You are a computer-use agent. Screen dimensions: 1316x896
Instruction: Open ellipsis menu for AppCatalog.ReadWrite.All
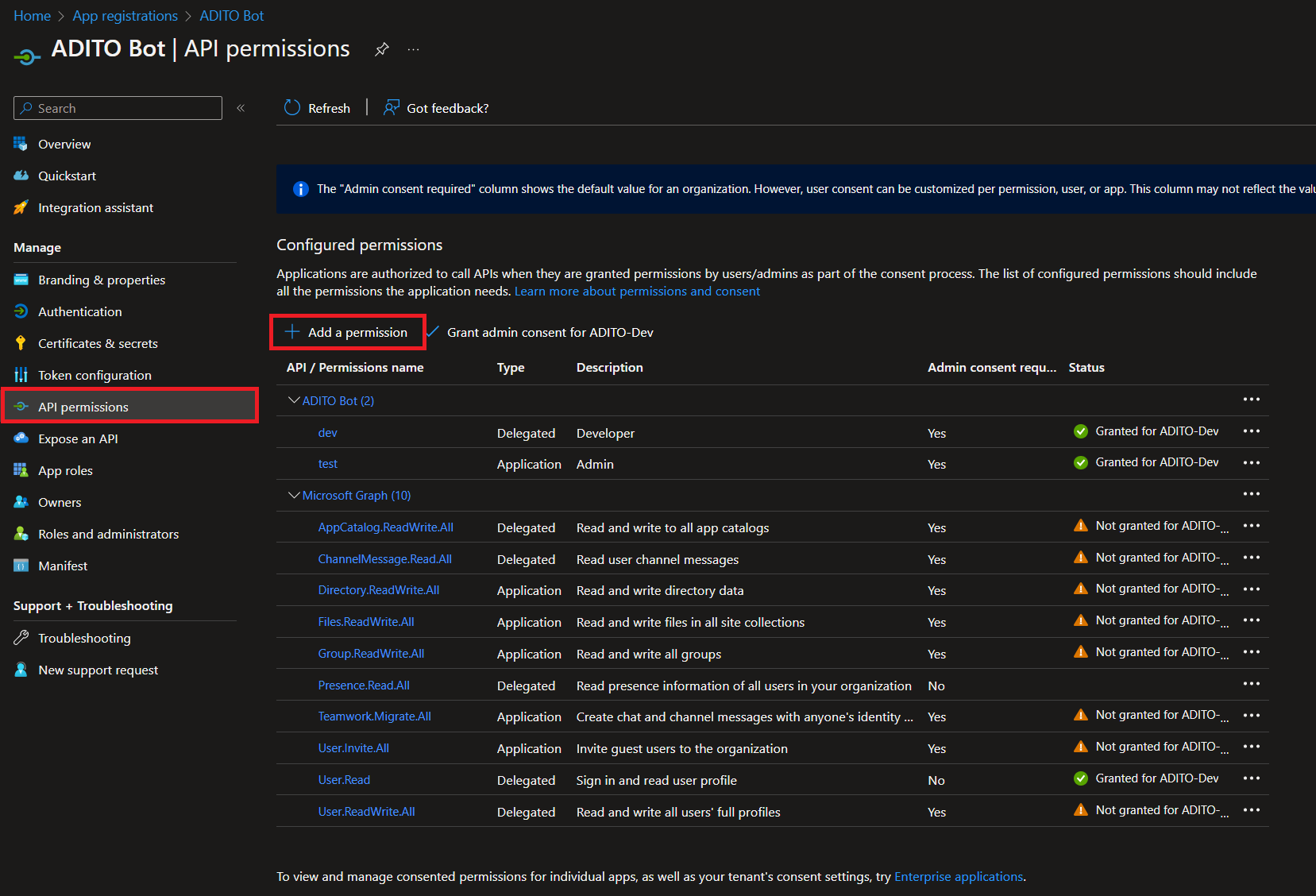pos(1252,526)
